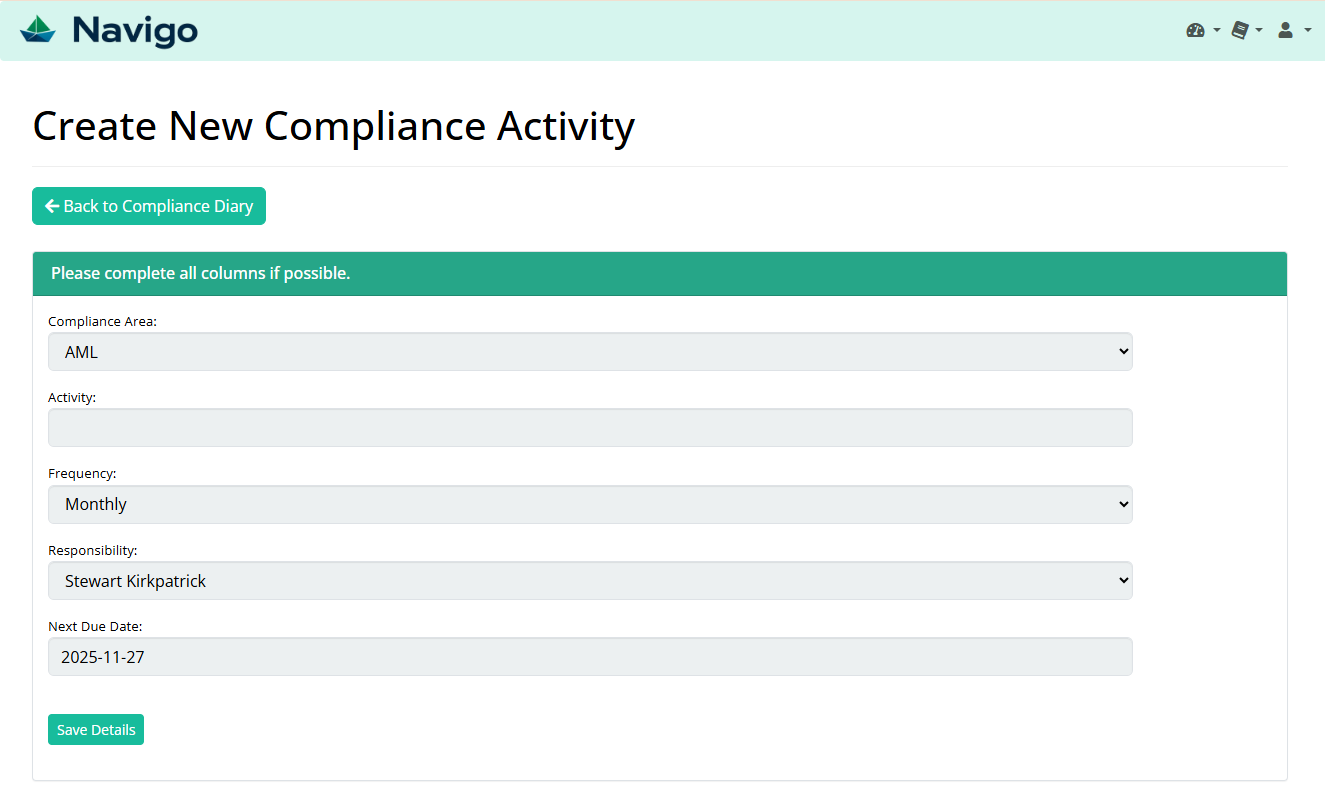Expand the caret beside the user icon
This screenshot has height=809, width=1325.
click(1307, 31)
